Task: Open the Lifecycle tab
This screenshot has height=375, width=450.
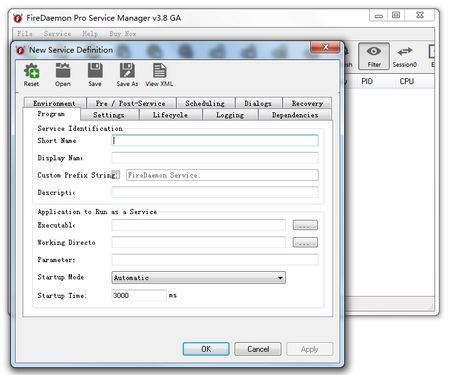Action: (170, 115)
